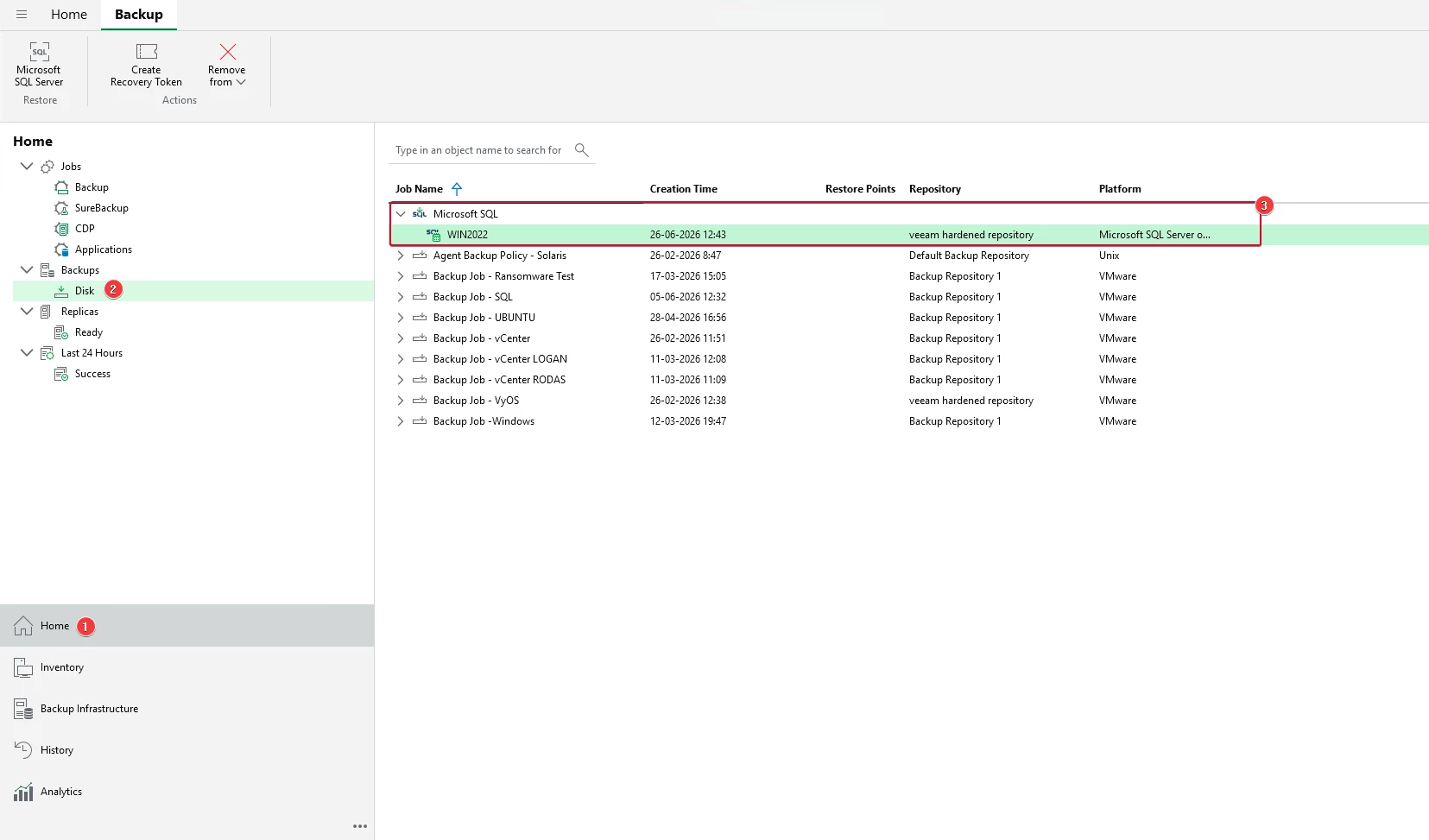Click the Microsoft SQL Server restore icon
The height and width of the screenshot is (840, 1429).
tap(40, 52)
